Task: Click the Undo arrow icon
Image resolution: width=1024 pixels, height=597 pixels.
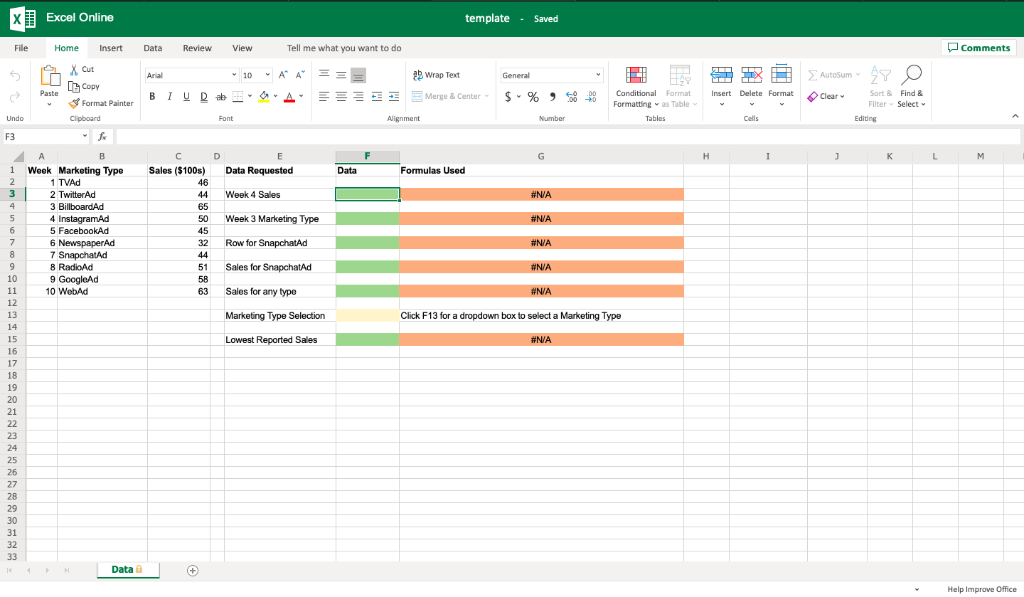Action: click(15, 76)
